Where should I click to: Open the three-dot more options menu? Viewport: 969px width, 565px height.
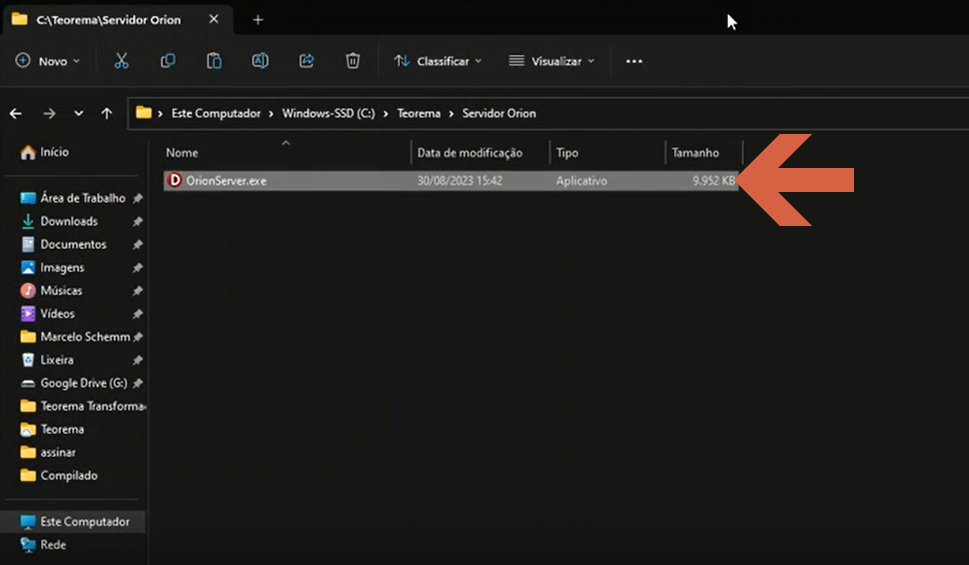pos(634,61)
